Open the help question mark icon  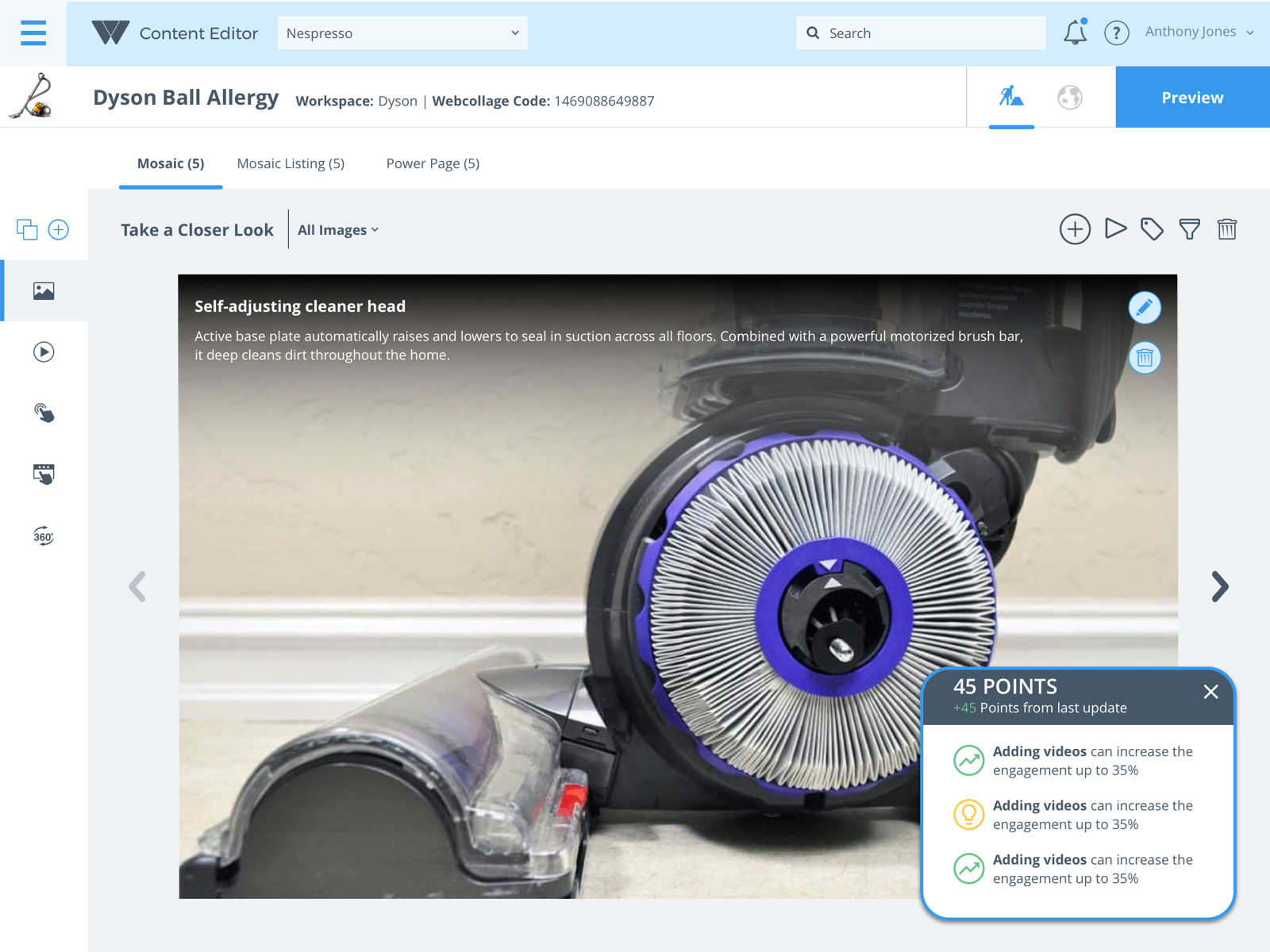(1116, 33)
